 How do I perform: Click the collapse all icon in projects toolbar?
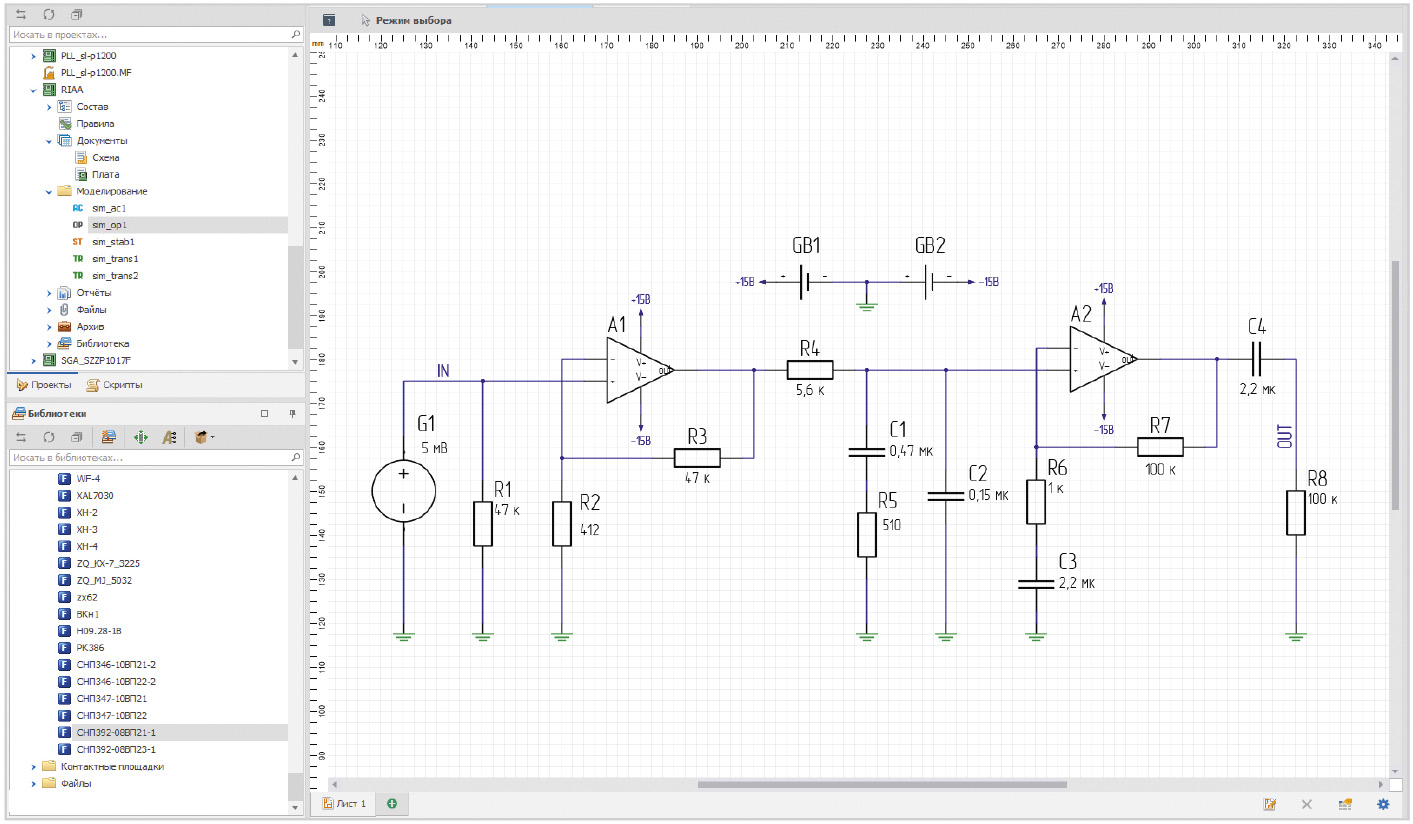pos(77,15)
